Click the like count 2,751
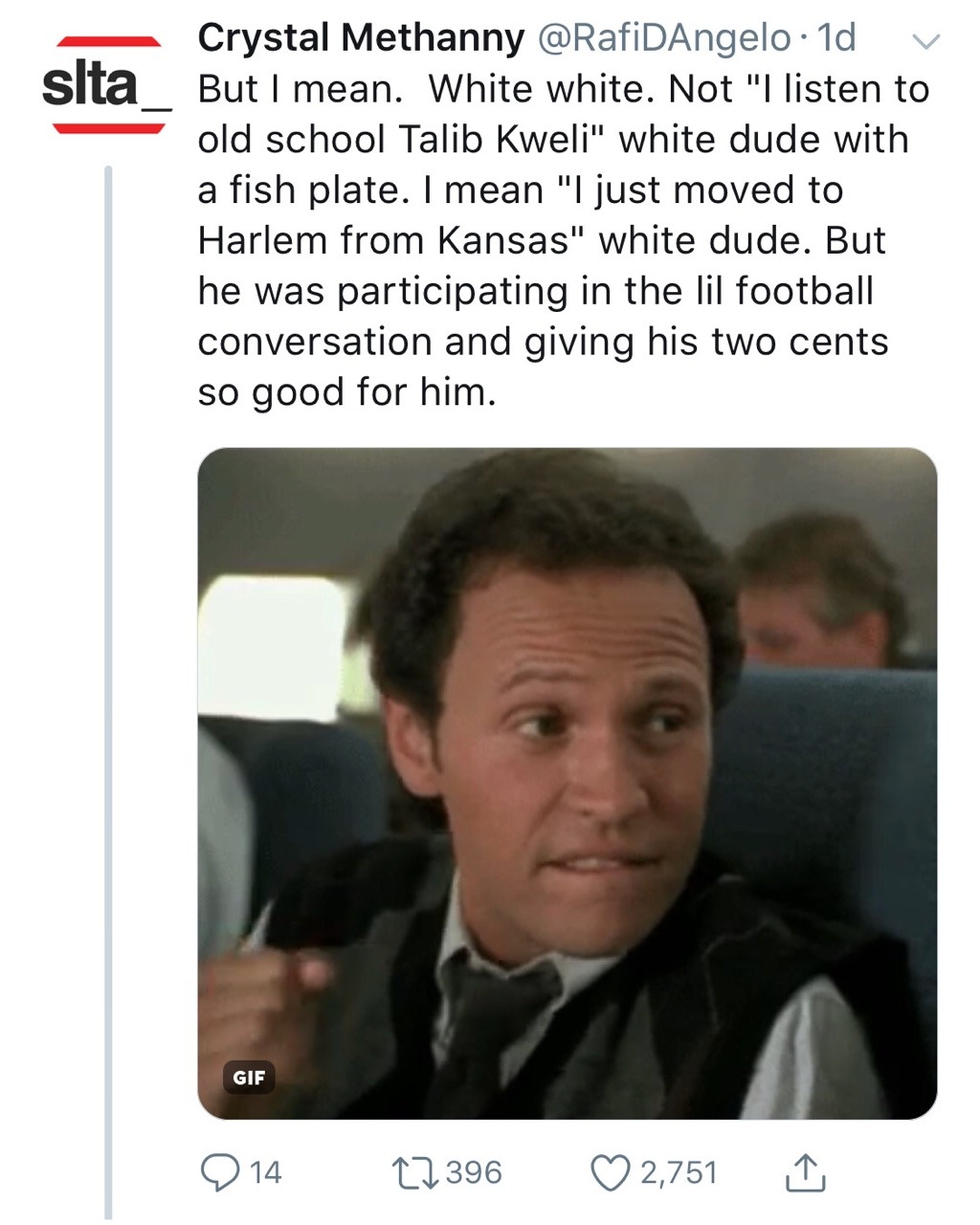980x1225 pixels. tap(679, 1172)
